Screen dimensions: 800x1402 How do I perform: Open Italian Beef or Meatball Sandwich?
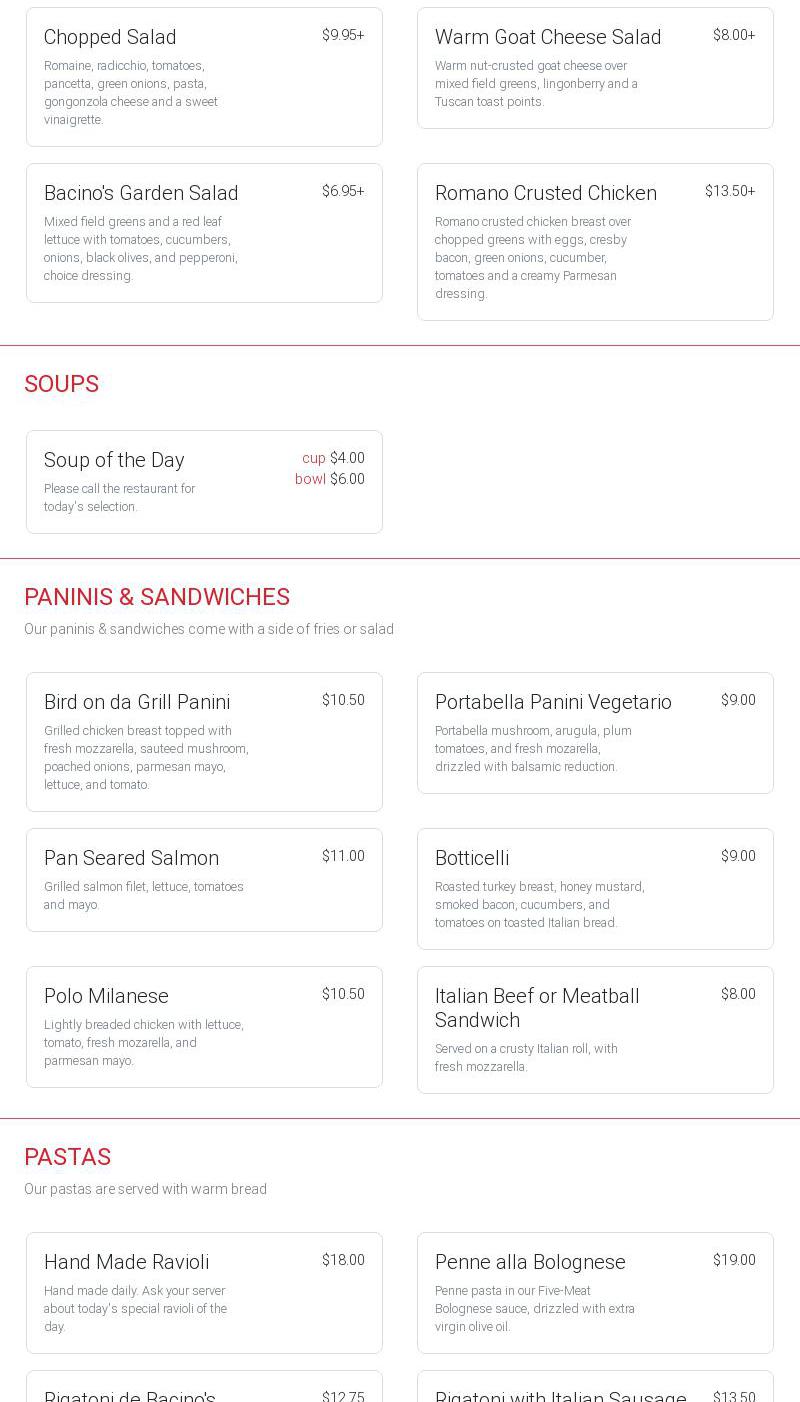595,1030
